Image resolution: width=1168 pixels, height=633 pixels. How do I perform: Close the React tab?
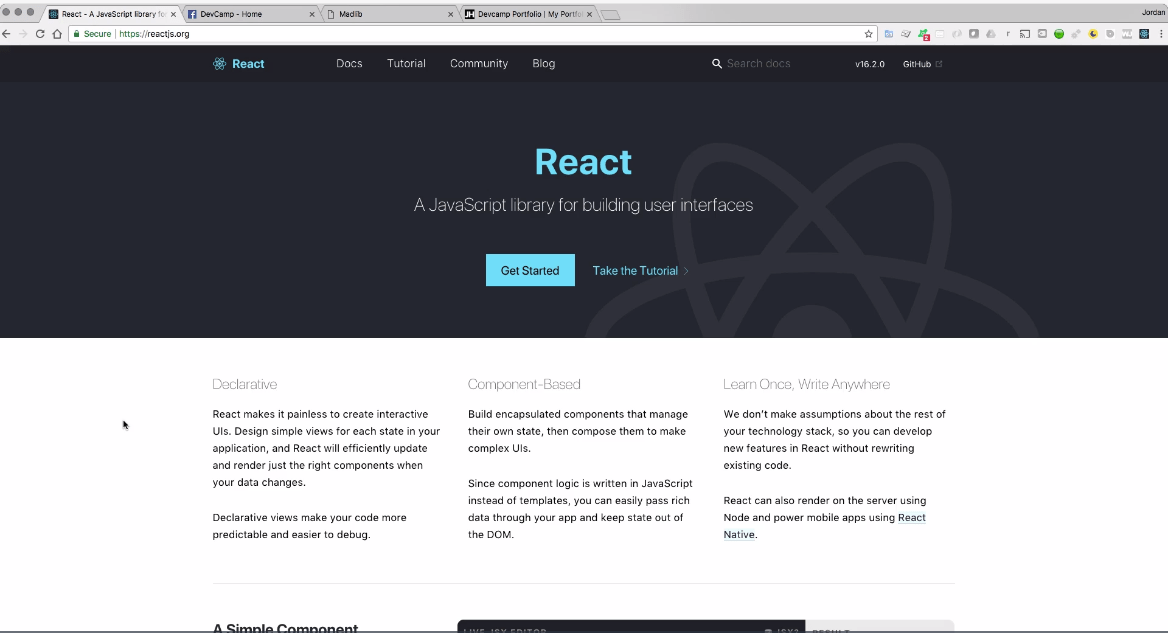(173, 14)
